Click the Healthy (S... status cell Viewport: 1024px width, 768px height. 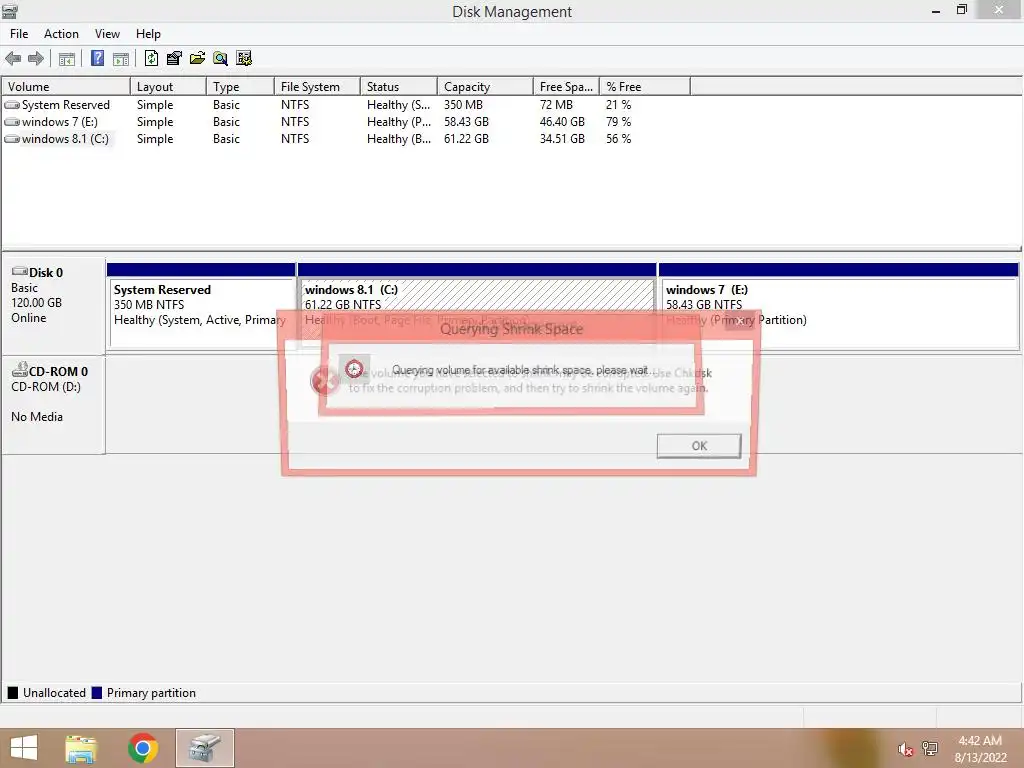click(398, 104)
